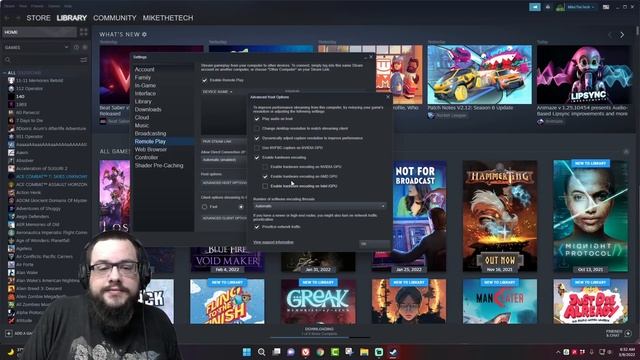Open the Midnight Protocol game cover
This screenshot has width=640, height=360.
tap(590, 216)
